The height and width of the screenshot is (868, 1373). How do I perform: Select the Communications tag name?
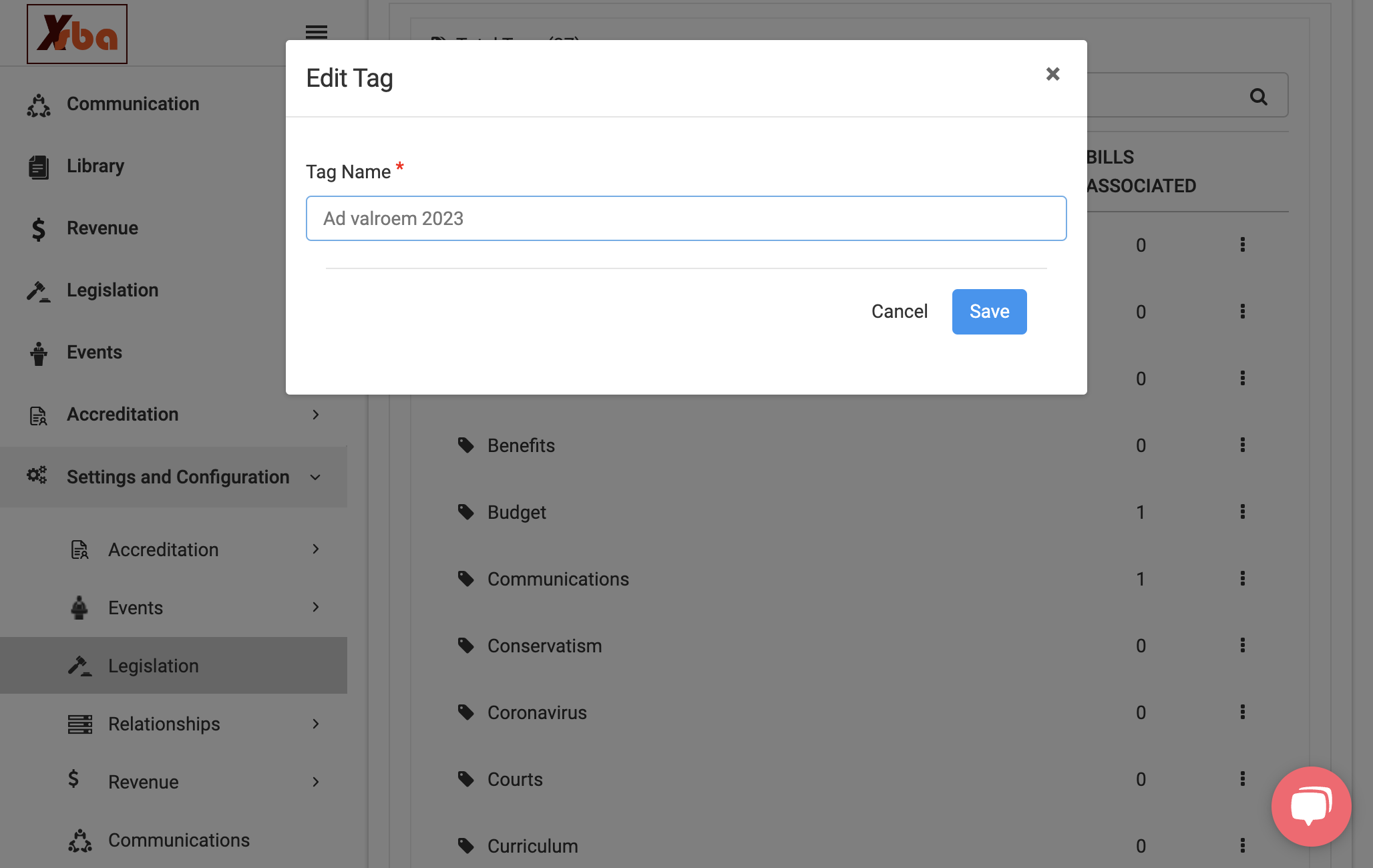click(558, 579)
